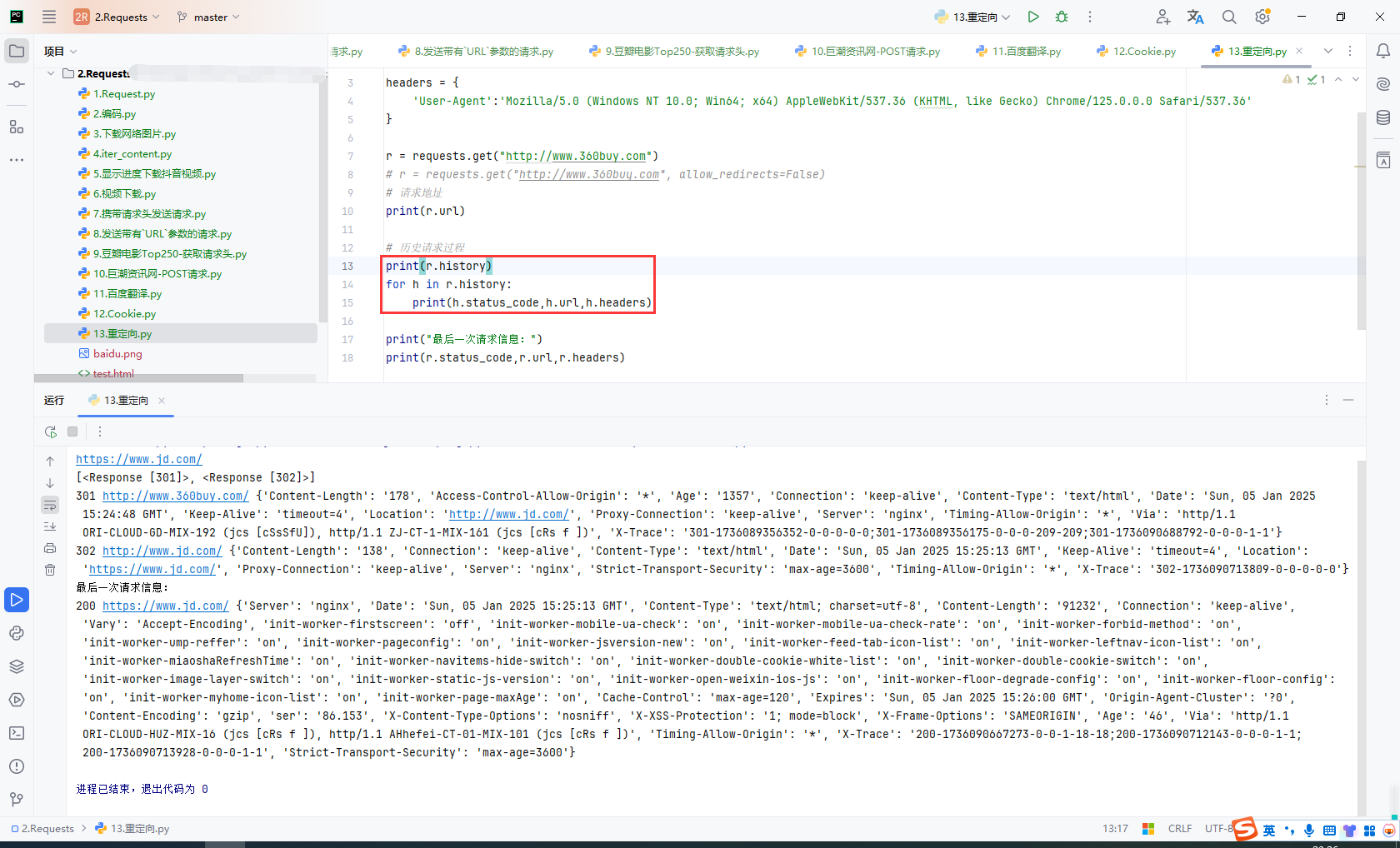Viewport: 1400px width, 848px height.
Task: Switch the IME language via 英 icon
Action: point(1269,831)
